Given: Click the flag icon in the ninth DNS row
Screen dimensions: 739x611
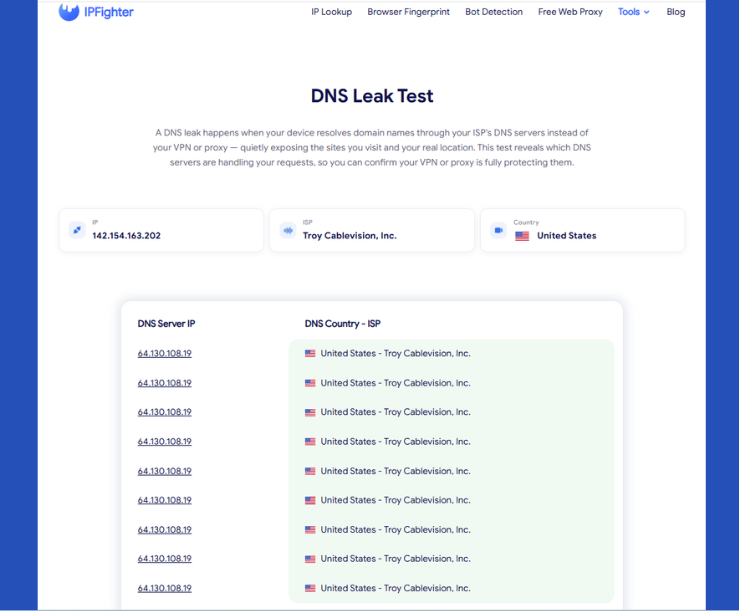Looking at the screenshot, I should [310, 588].
